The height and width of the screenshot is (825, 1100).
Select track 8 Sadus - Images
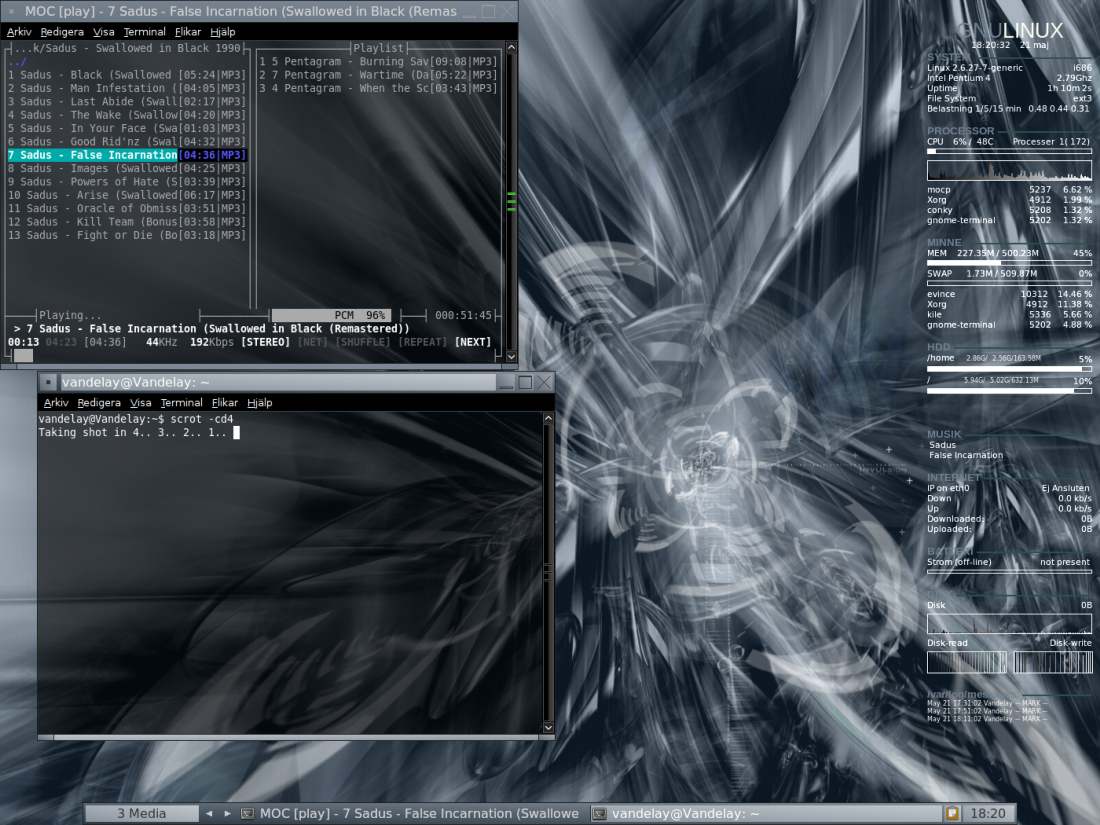point(127,168)
